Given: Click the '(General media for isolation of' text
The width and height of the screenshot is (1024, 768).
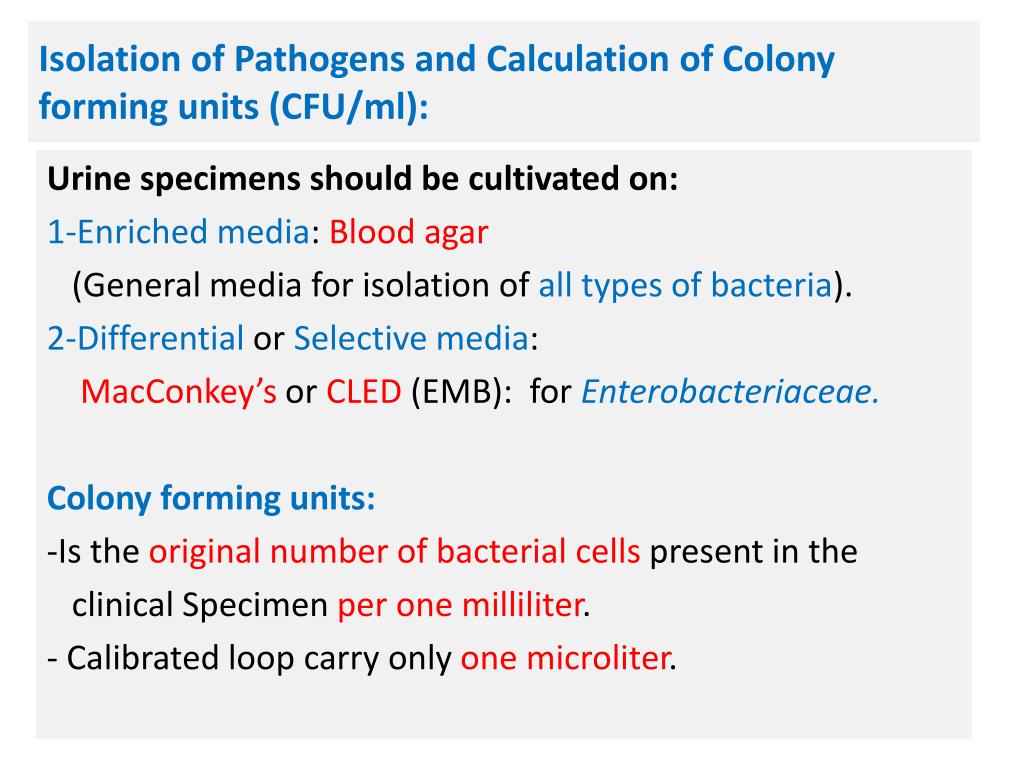Looking at the screenshot, I should pyautogui.click(x=300, y=286).
